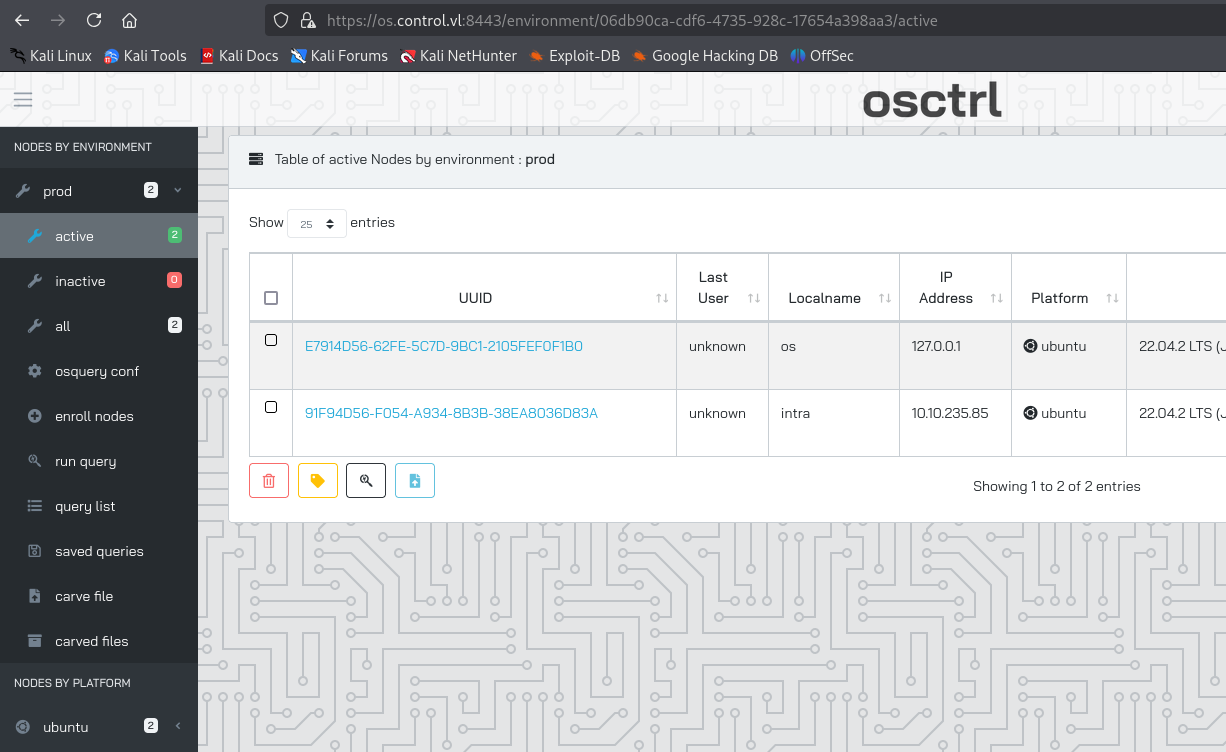Click the wrench icon beside all
The image size is (1226, 752).
[x=35, y=326]
